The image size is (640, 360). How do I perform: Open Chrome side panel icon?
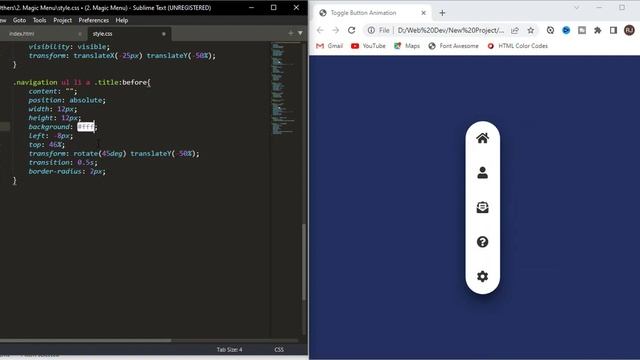click(613, 30)
